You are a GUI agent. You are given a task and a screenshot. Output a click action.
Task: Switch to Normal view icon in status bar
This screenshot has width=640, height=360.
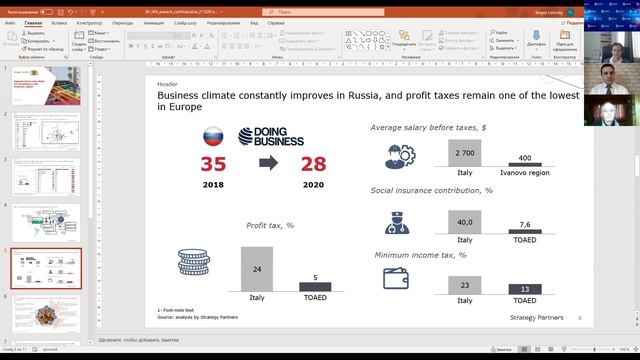pos(524,349)
